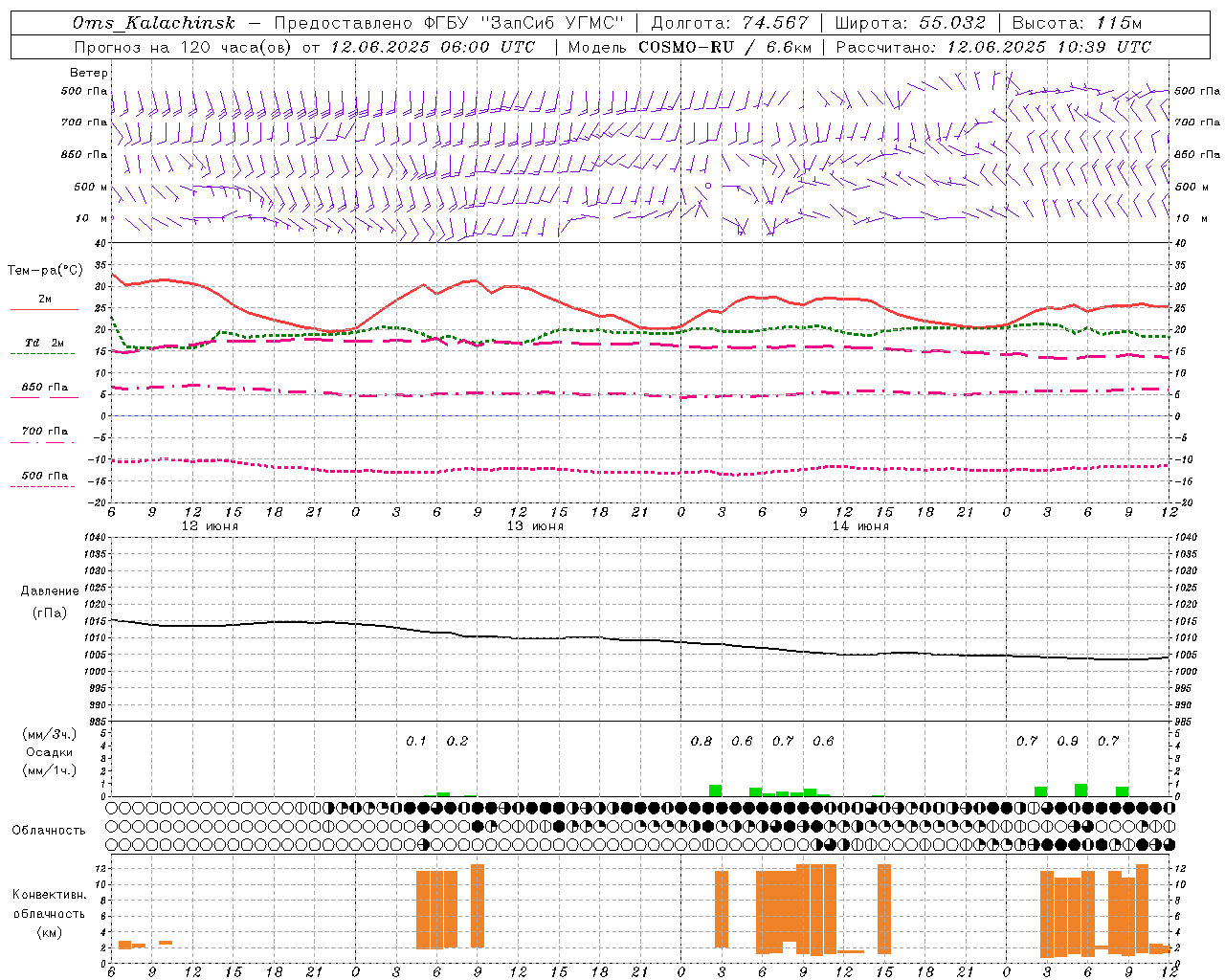
Task: Click the Осадки precipitation label
Action: (x=49, y=752)
